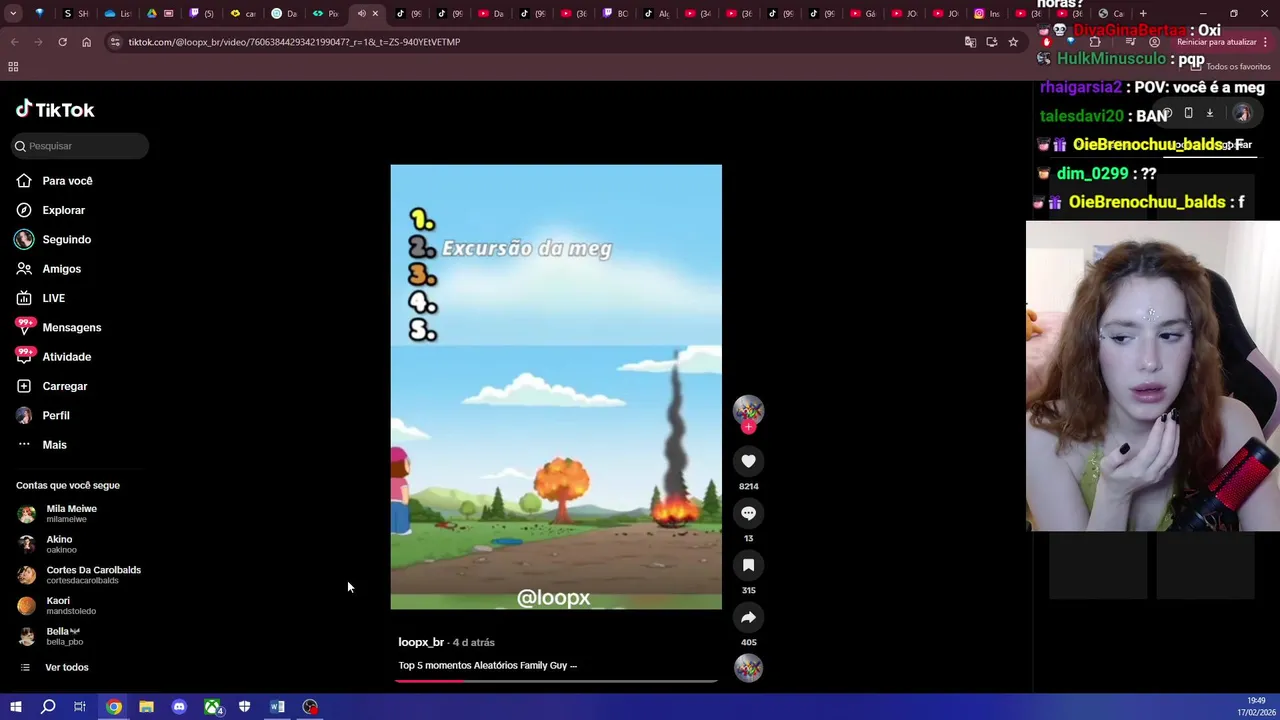Open Carregar upload page

51,386
